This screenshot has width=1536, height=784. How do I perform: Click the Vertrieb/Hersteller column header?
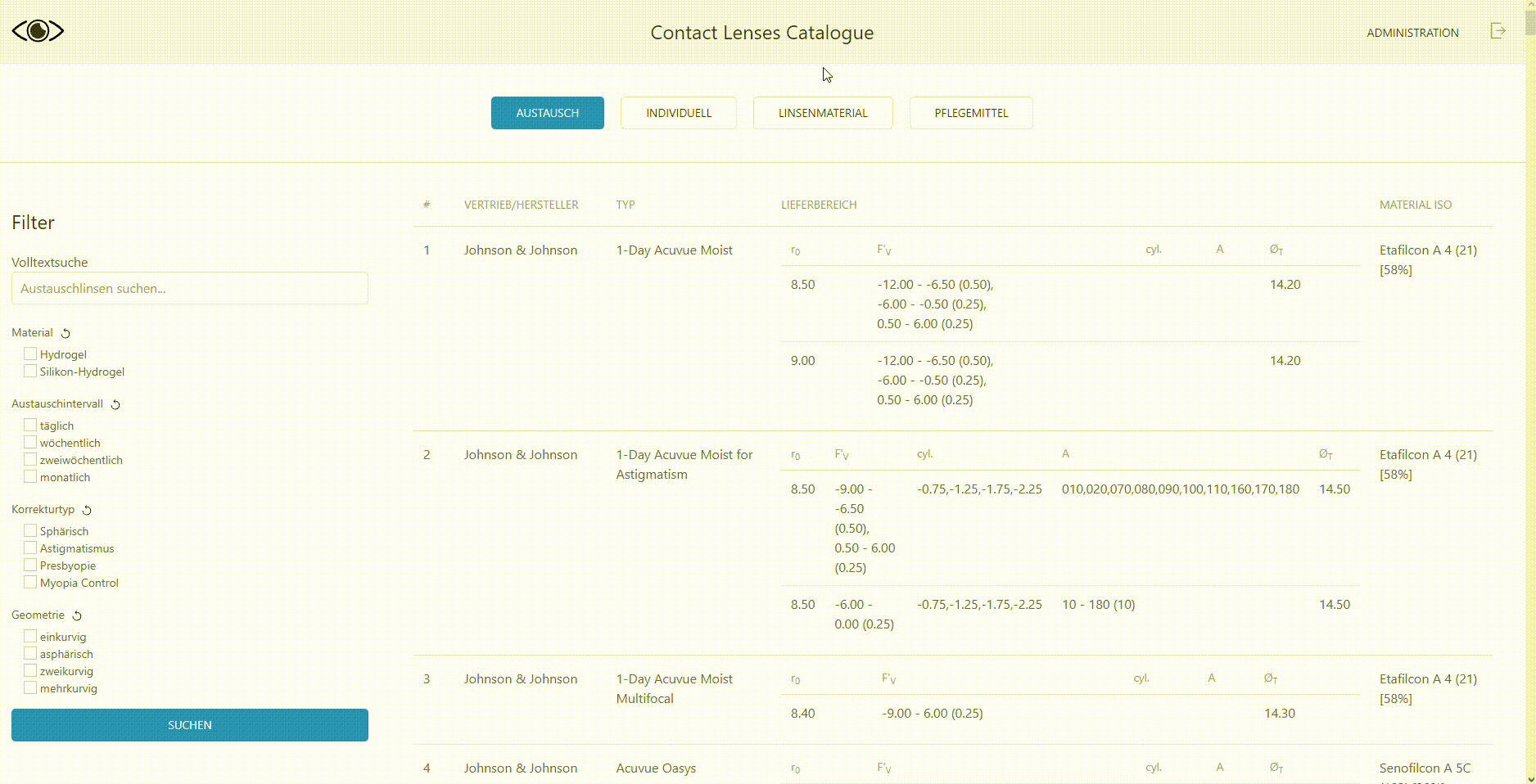(521, 205)
